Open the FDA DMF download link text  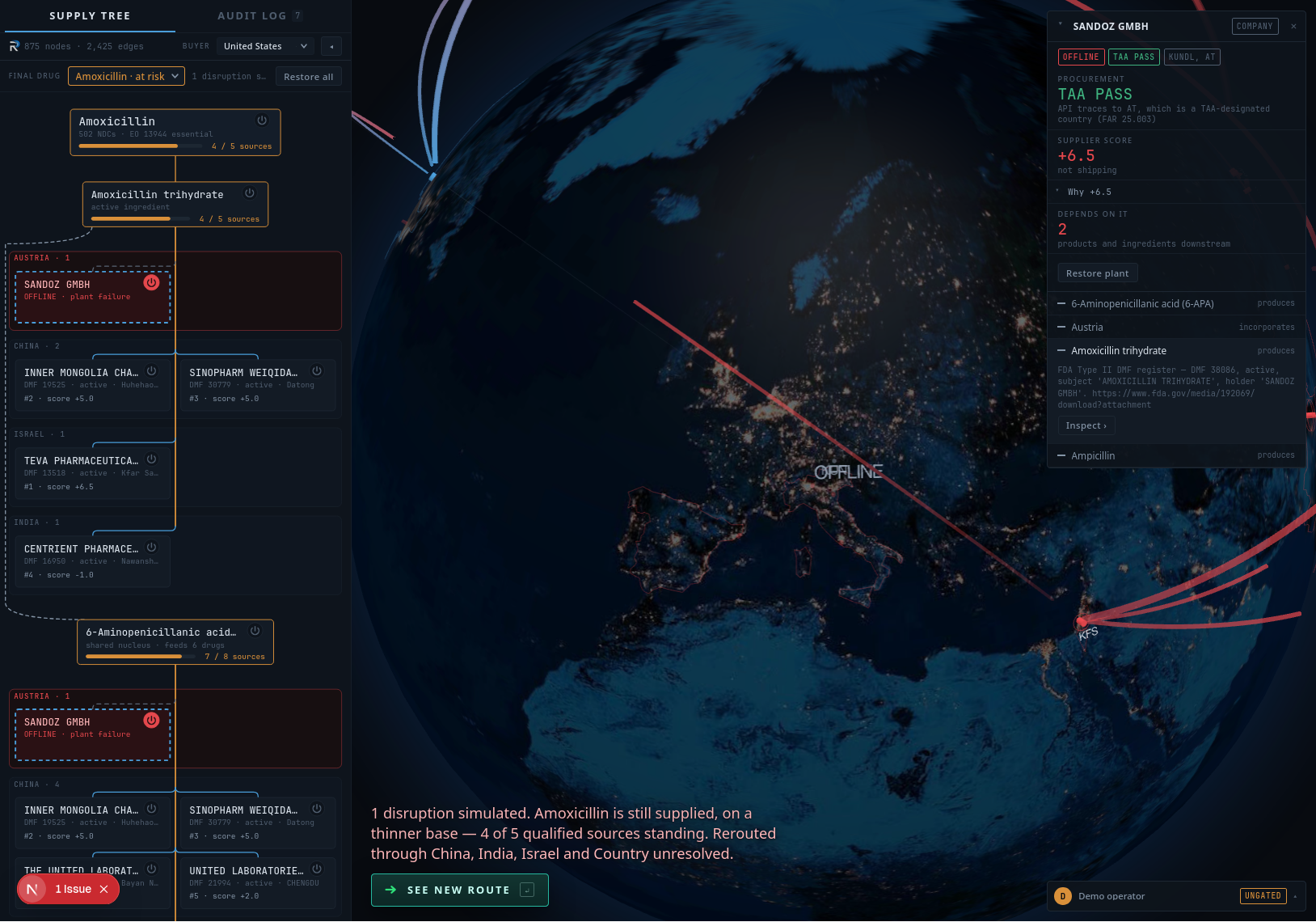[x=1156, y=399]
